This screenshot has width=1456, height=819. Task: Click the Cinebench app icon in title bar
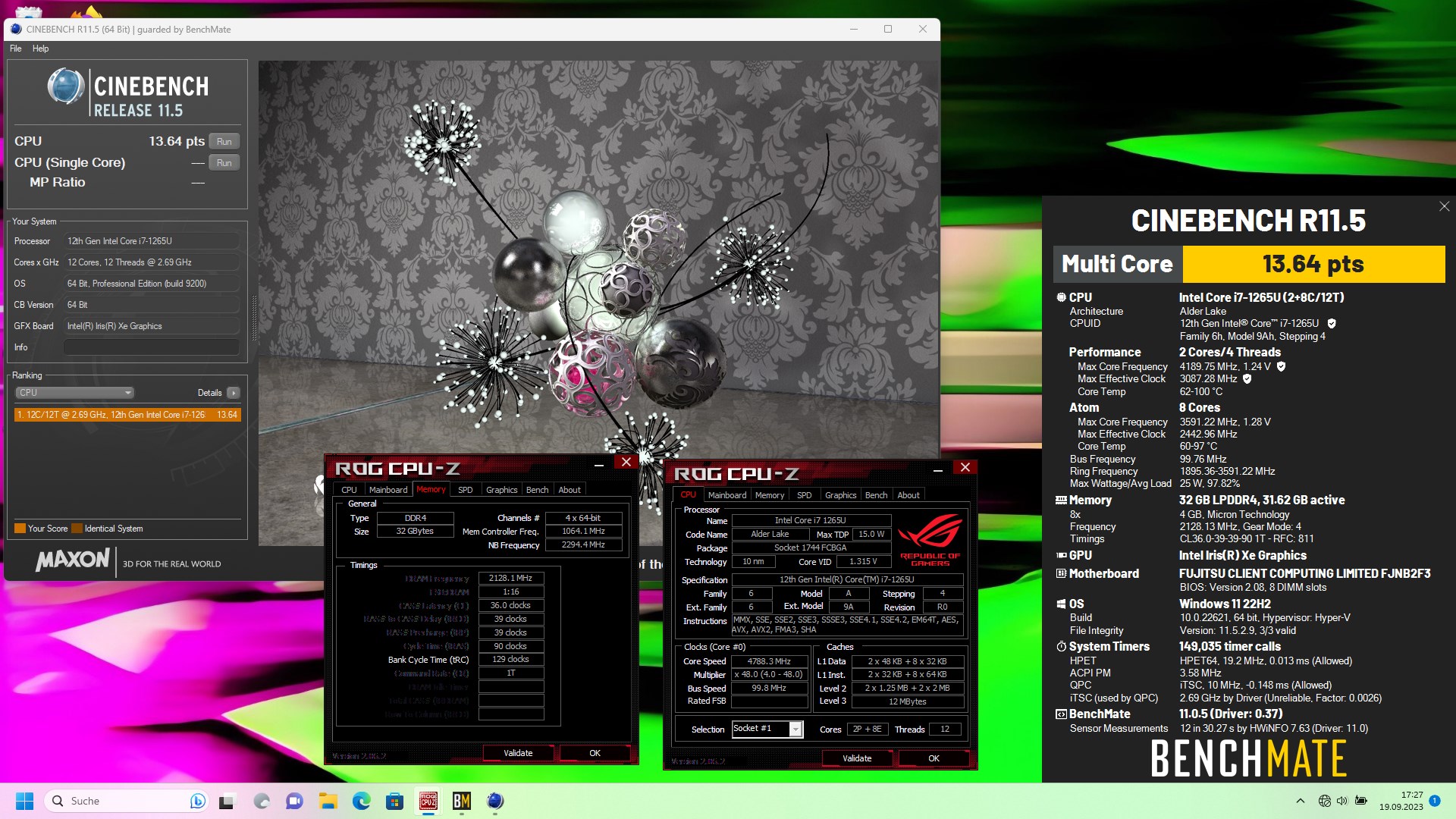click(x=16, y=29)
